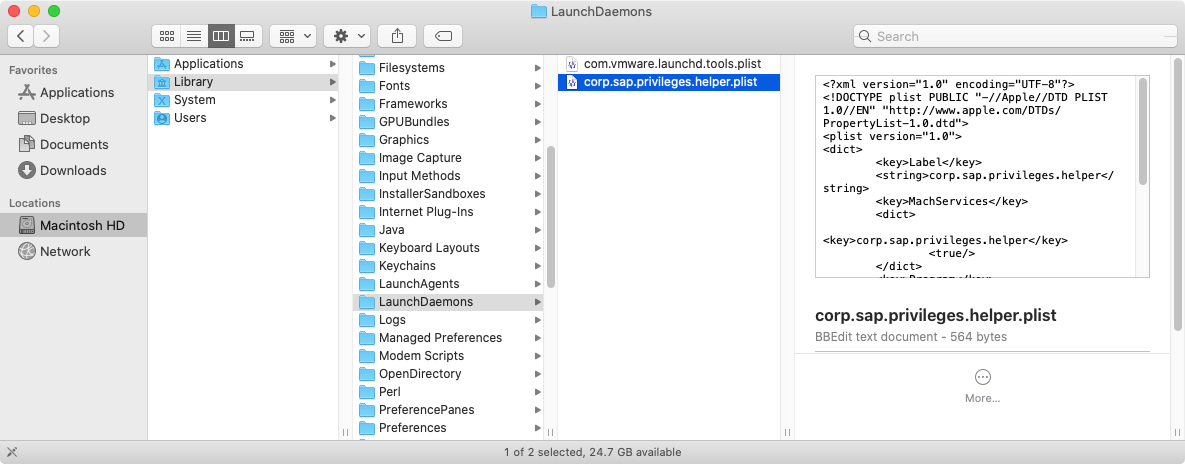Click into the Search field

click(x=1015, y=36)
